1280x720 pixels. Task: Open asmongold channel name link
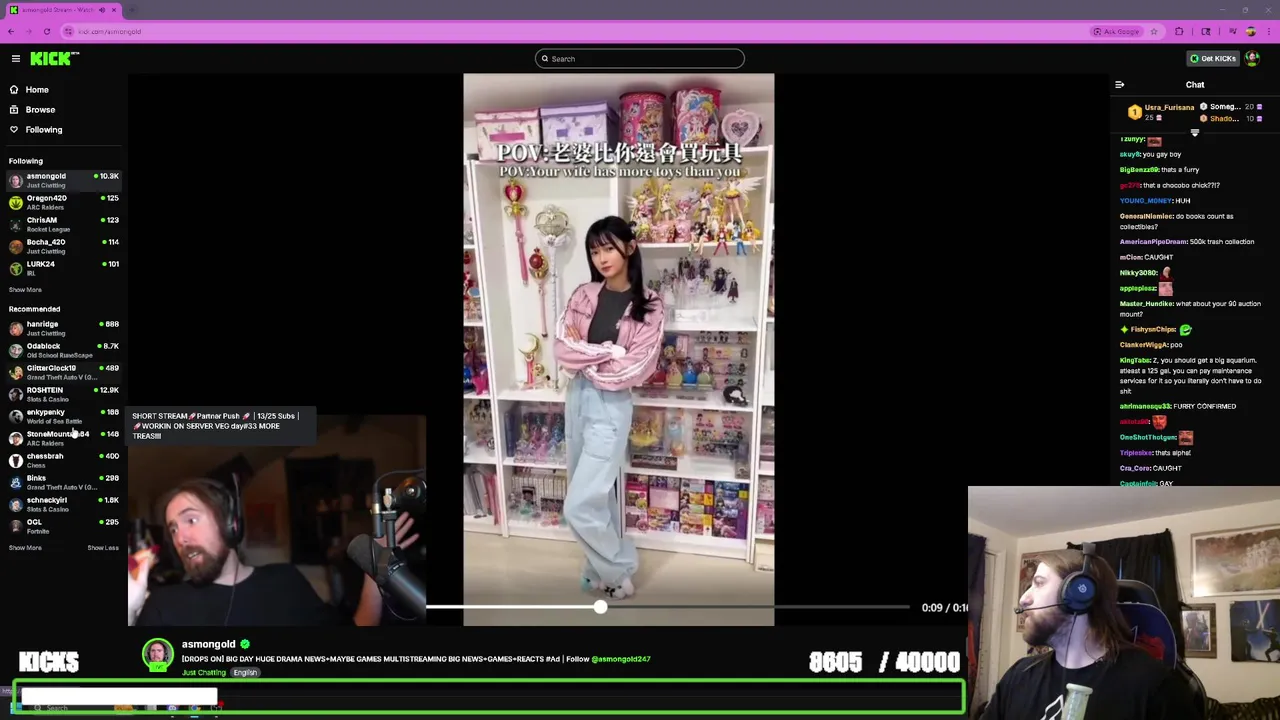208,644
